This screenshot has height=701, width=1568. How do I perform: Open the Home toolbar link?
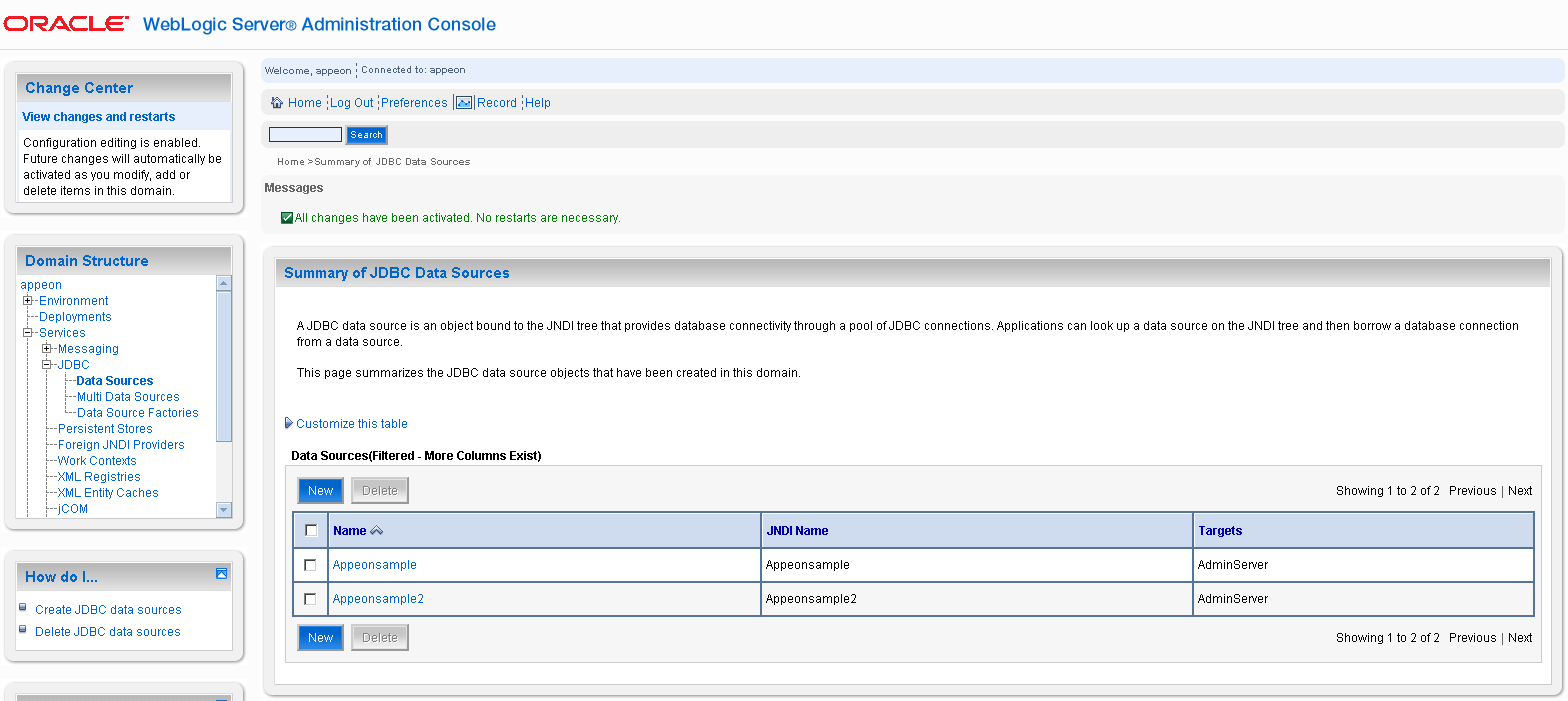(305, 103)
